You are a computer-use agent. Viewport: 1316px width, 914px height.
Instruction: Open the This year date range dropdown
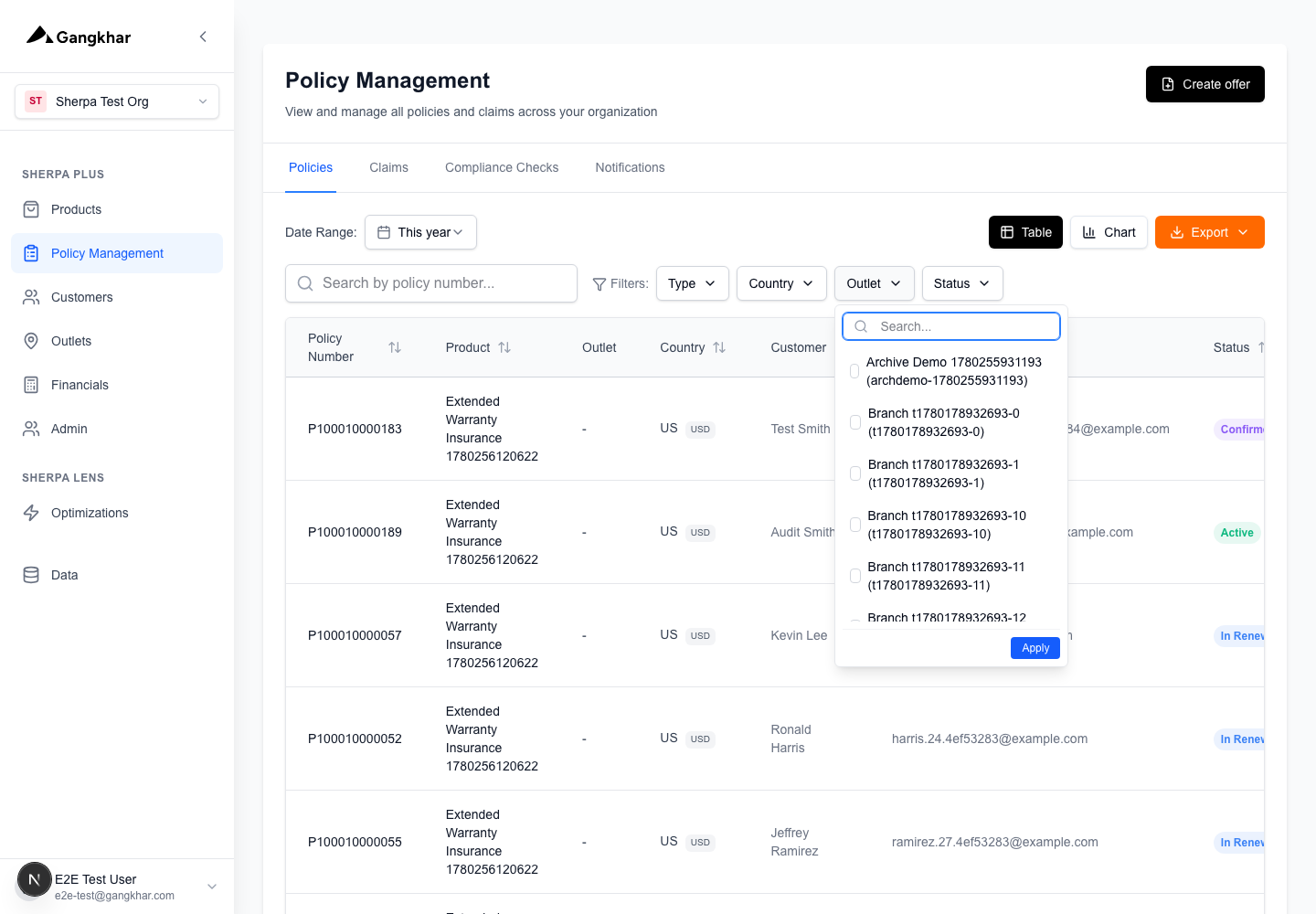coord(420,232)
